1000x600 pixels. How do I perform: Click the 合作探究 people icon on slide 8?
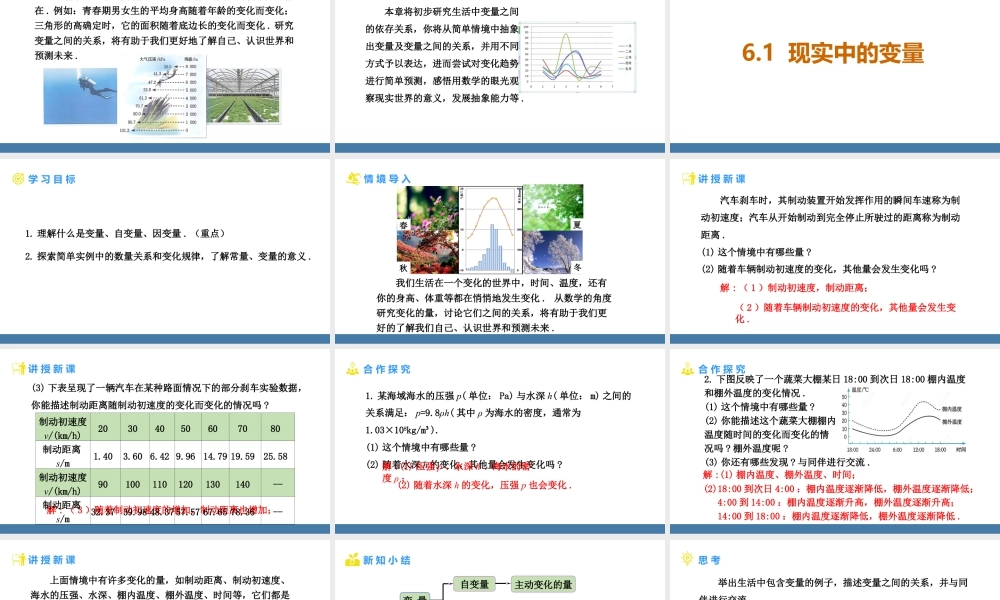(x=352, y=369)
